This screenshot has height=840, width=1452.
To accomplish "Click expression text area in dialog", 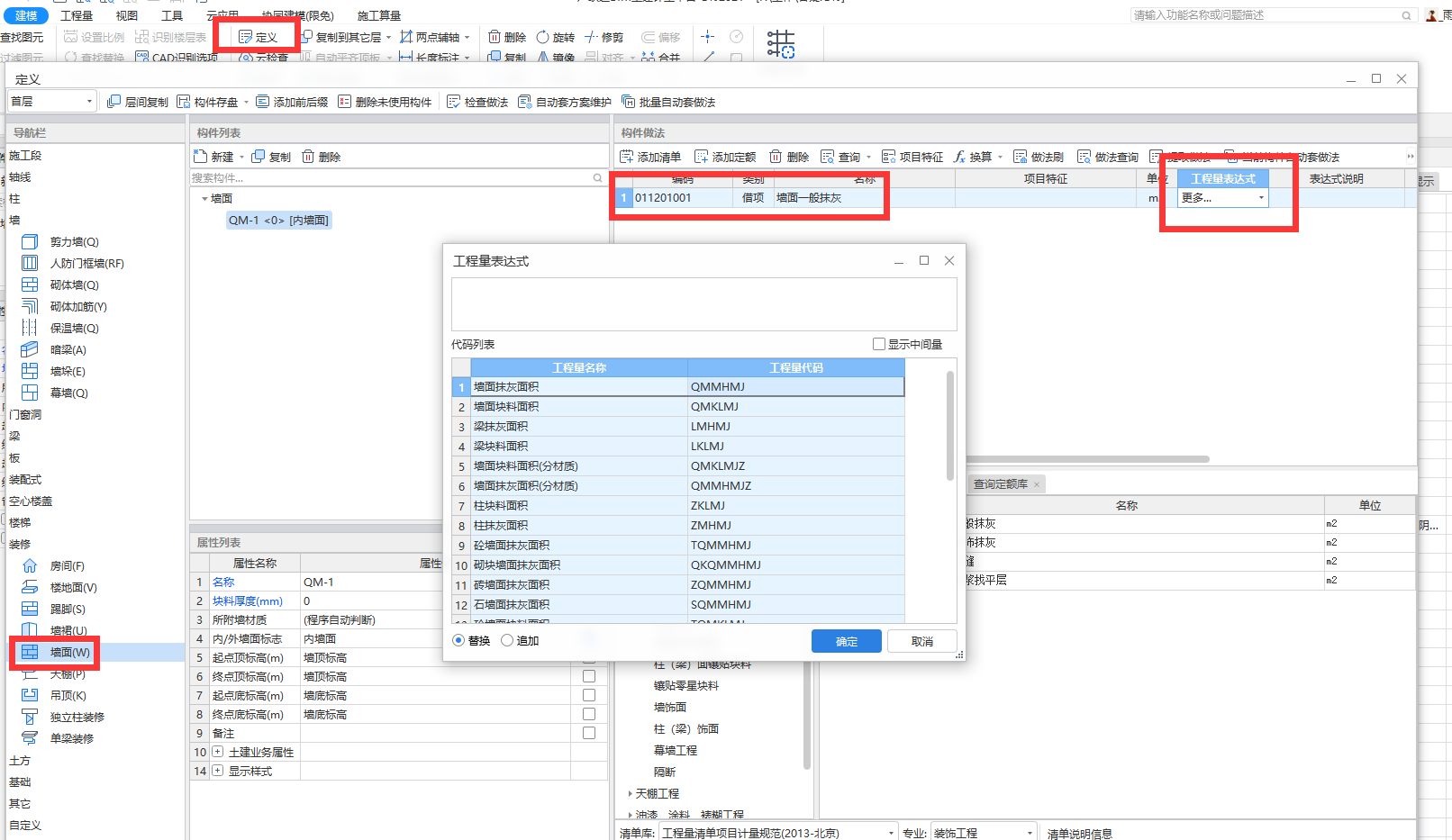I will (x=704, y=304).
